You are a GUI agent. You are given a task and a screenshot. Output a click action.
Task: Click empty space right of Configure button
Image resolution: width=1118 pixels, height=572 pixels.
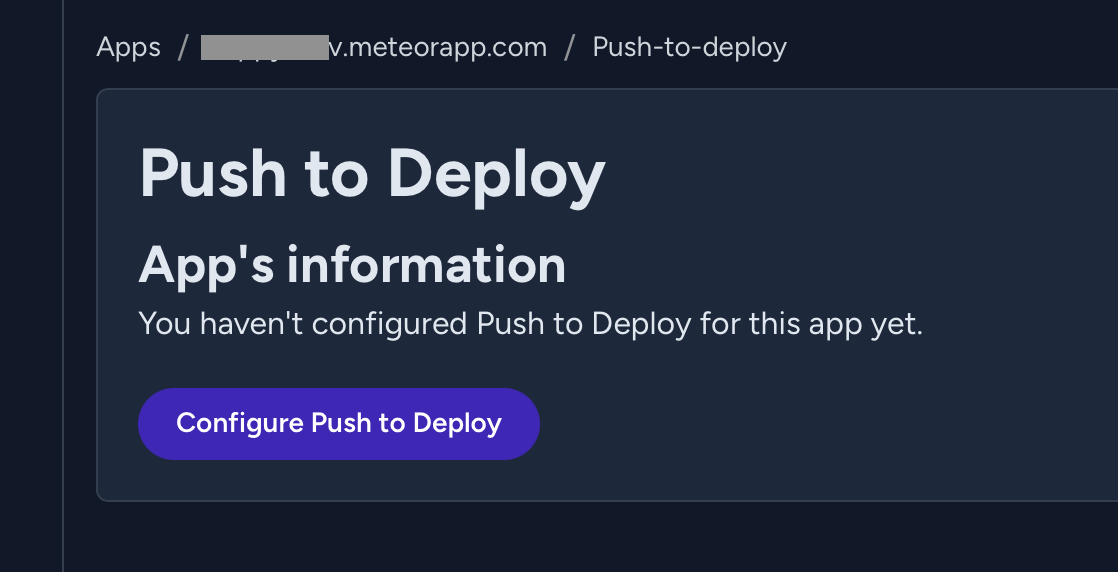point(800,423)
